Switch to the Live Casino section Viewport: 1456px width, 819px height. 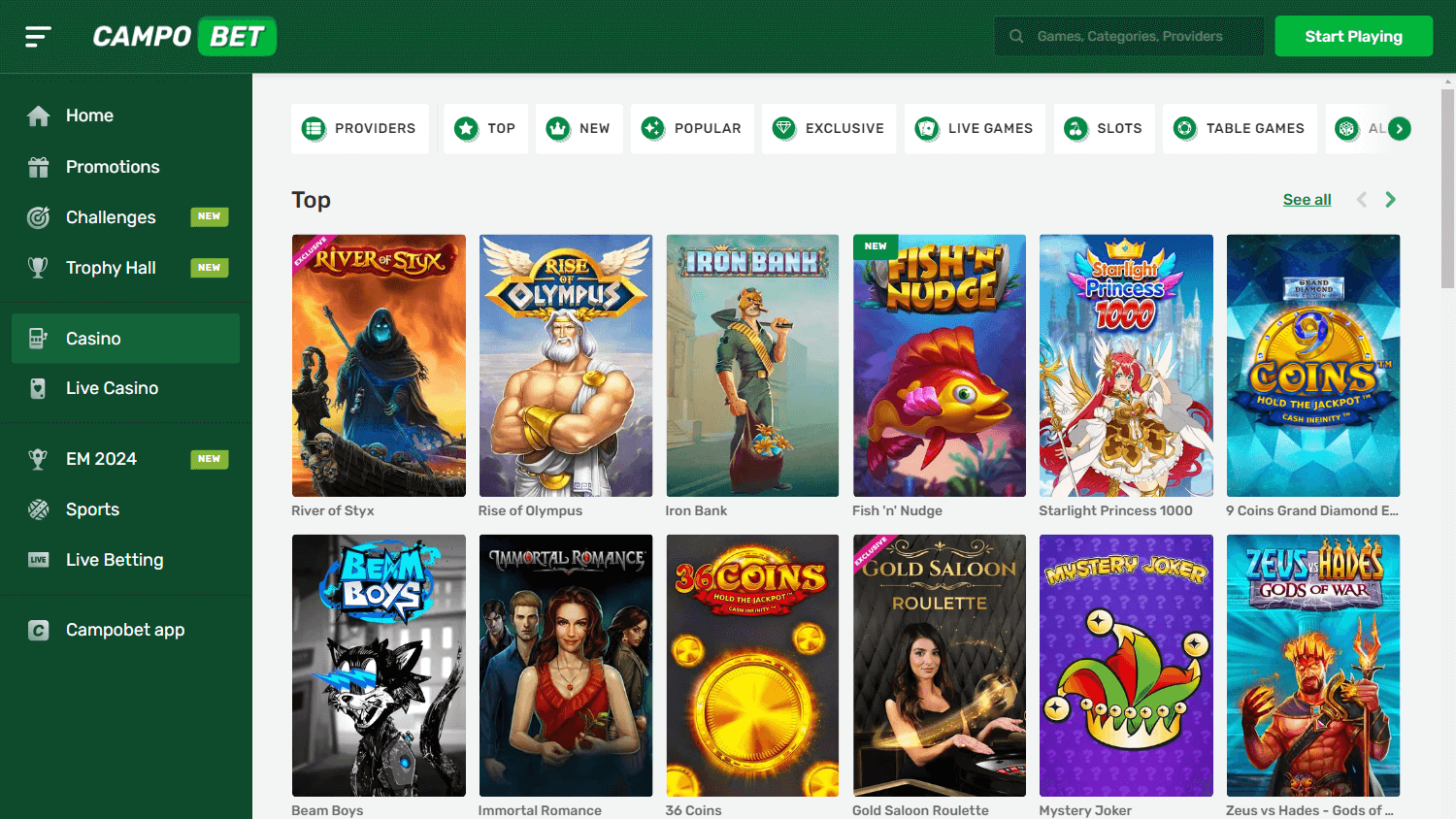pyautogui.click(x=112, y=387)
